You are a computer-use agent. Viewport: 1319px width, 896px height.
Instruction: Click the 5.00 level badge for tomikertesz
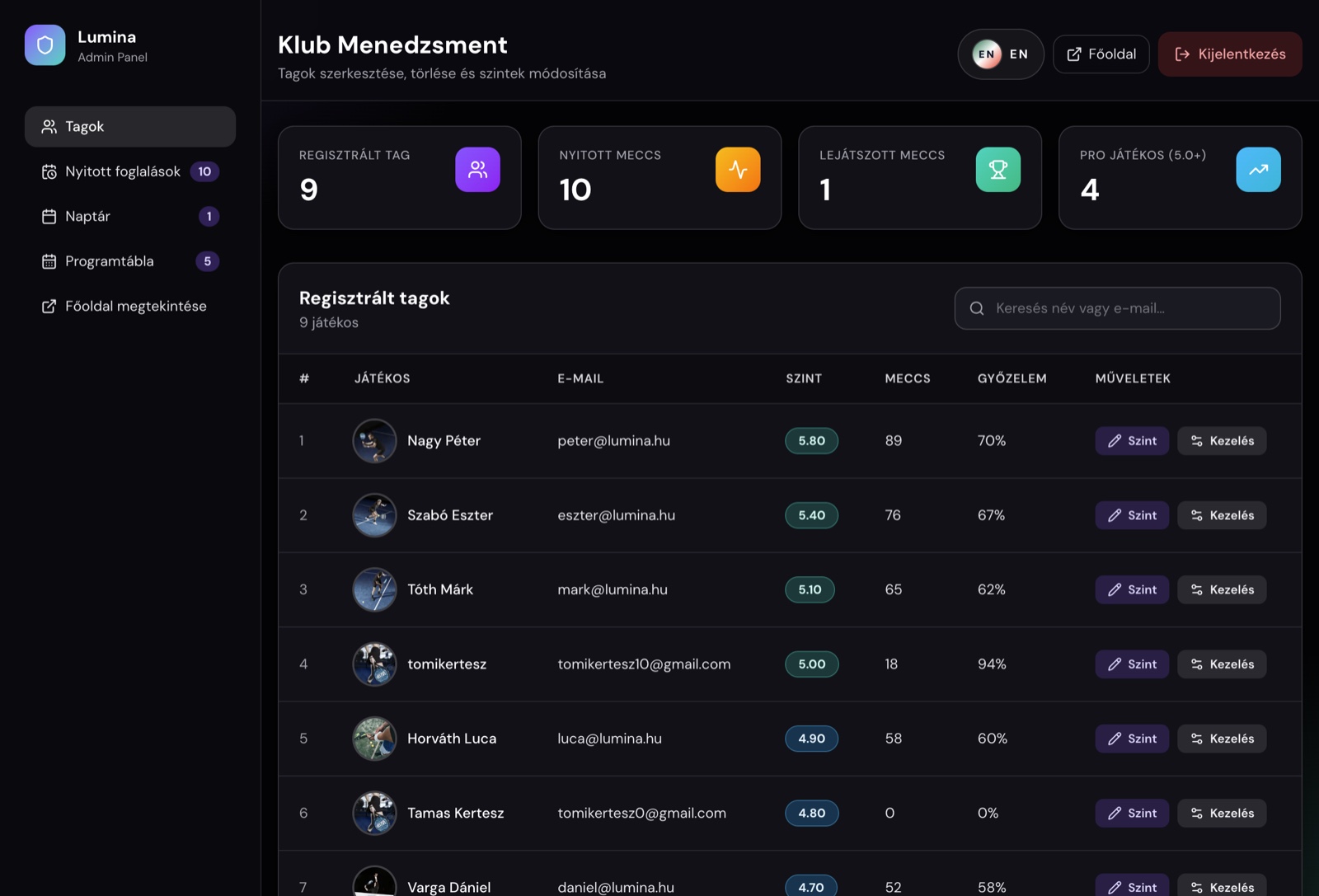pos(811,664)
